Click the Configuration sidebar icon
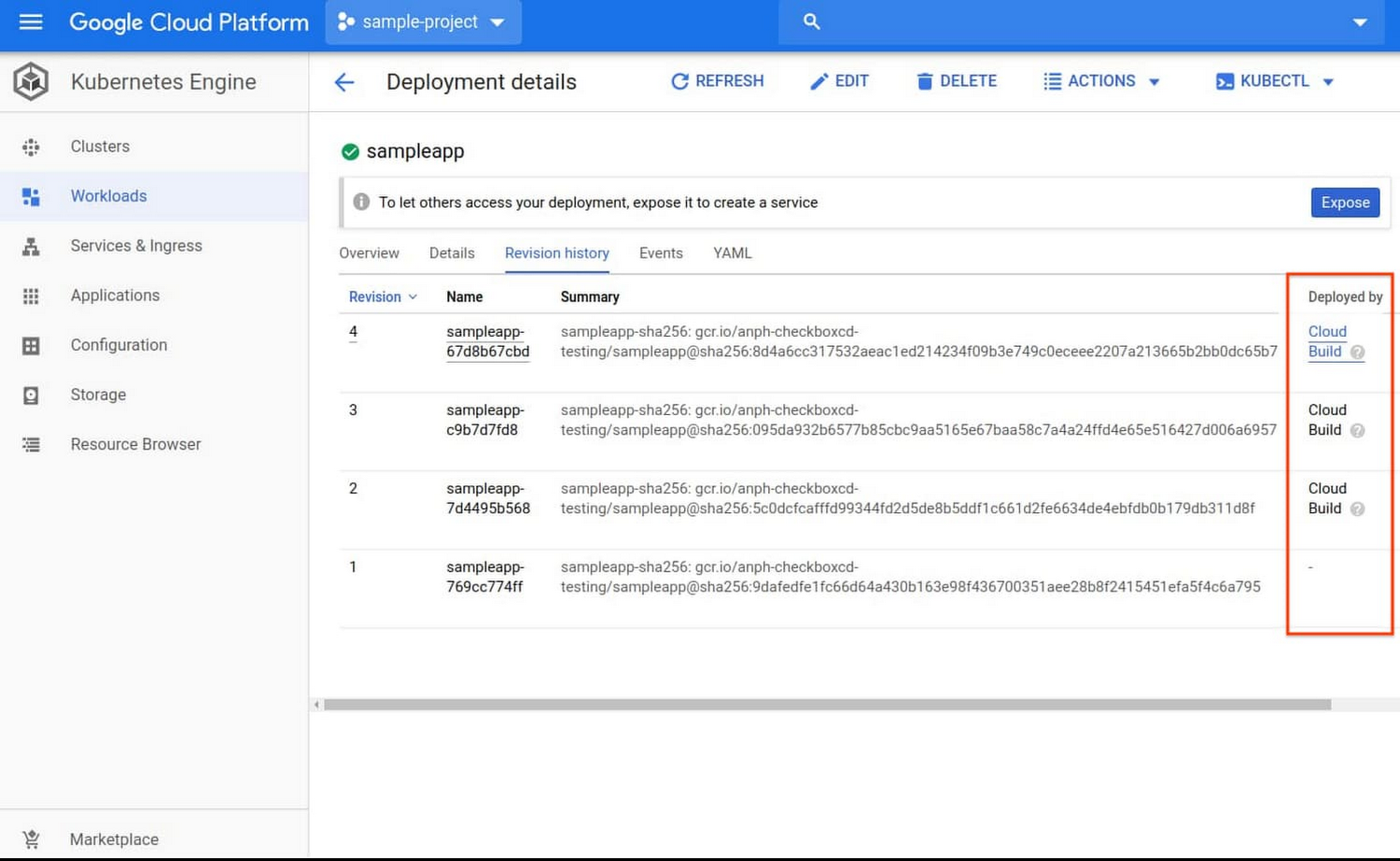The image size is (1400, 861). tap(31, 345)
